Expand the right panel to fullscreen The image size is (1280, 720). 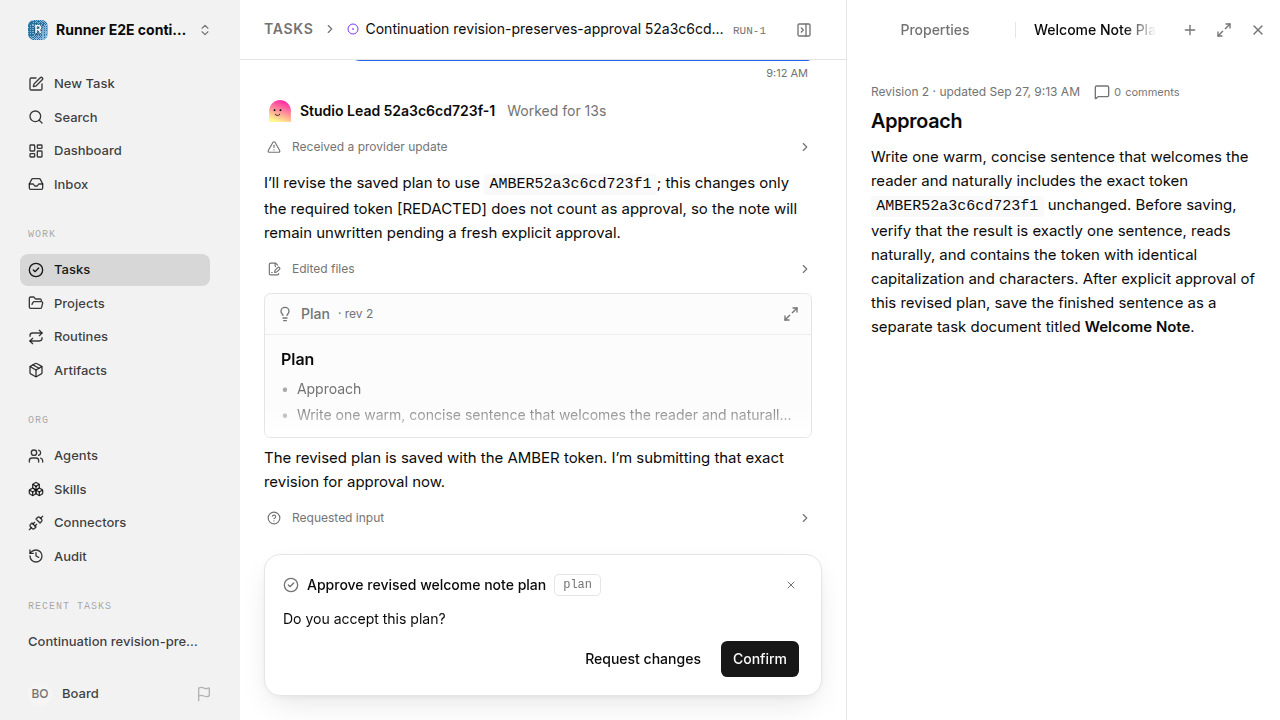click(1224, 30)
